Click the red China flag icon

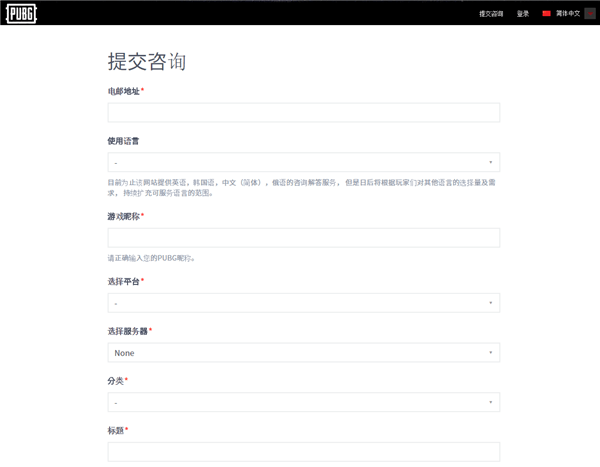[546, 14]
